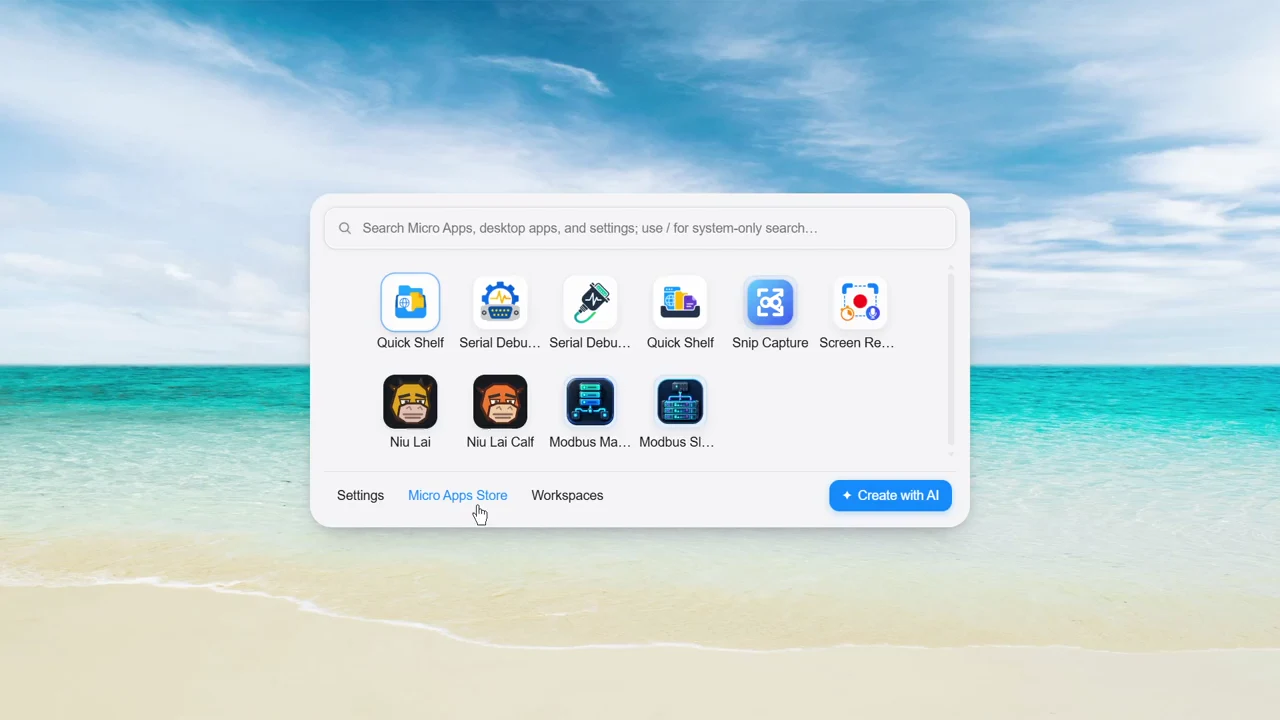Click the app grid vertical scrollbar
The image size is (1280, 720).
click(951, 358)
